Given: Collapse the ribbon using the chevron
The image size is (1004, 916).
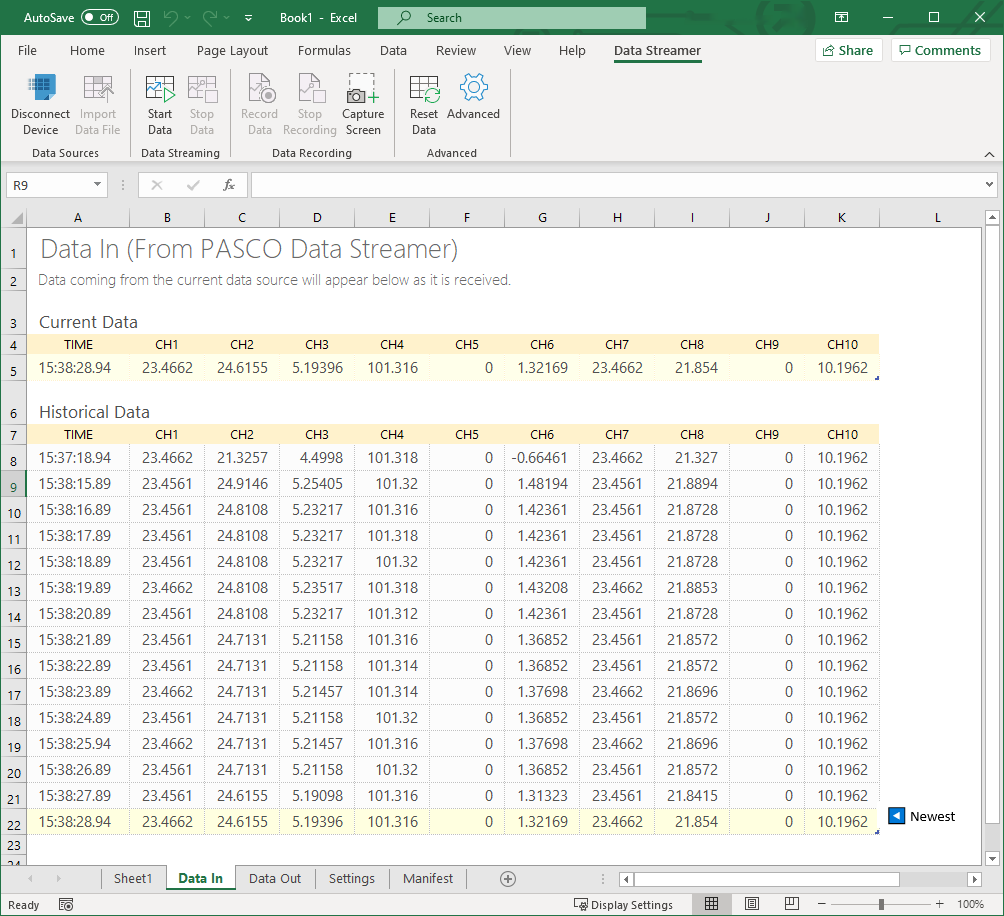Looking at the screenshot, I should pyautogui.click(x=989, y=154).
